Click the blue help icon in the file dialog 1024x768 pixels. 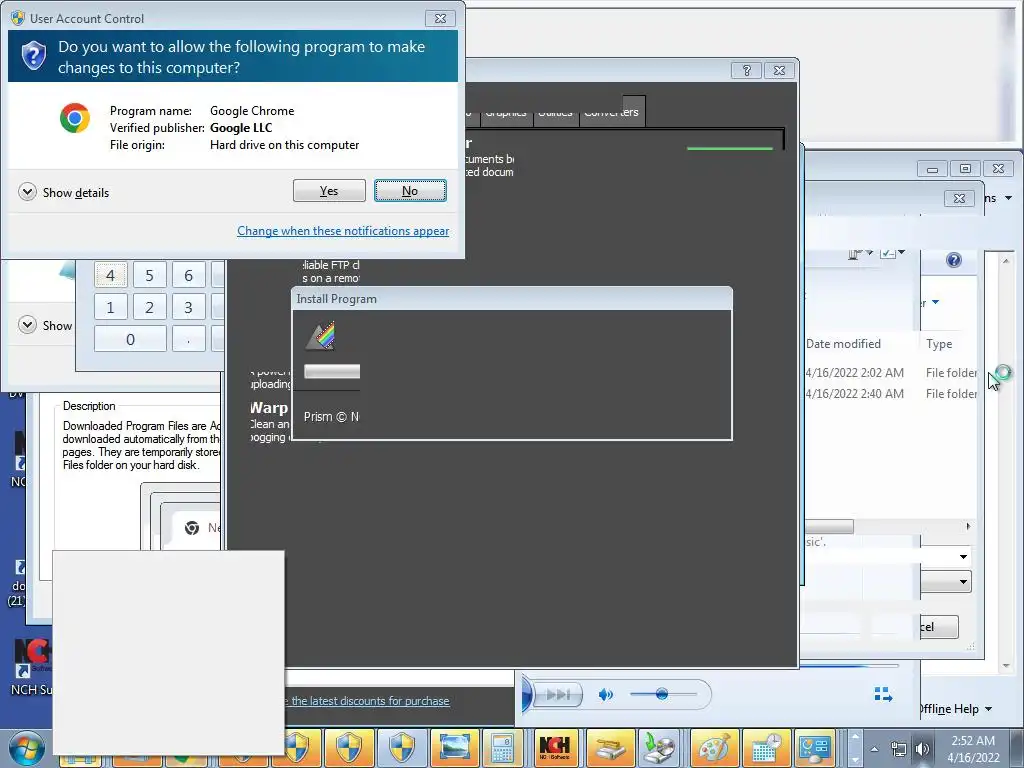click(953, 260)
